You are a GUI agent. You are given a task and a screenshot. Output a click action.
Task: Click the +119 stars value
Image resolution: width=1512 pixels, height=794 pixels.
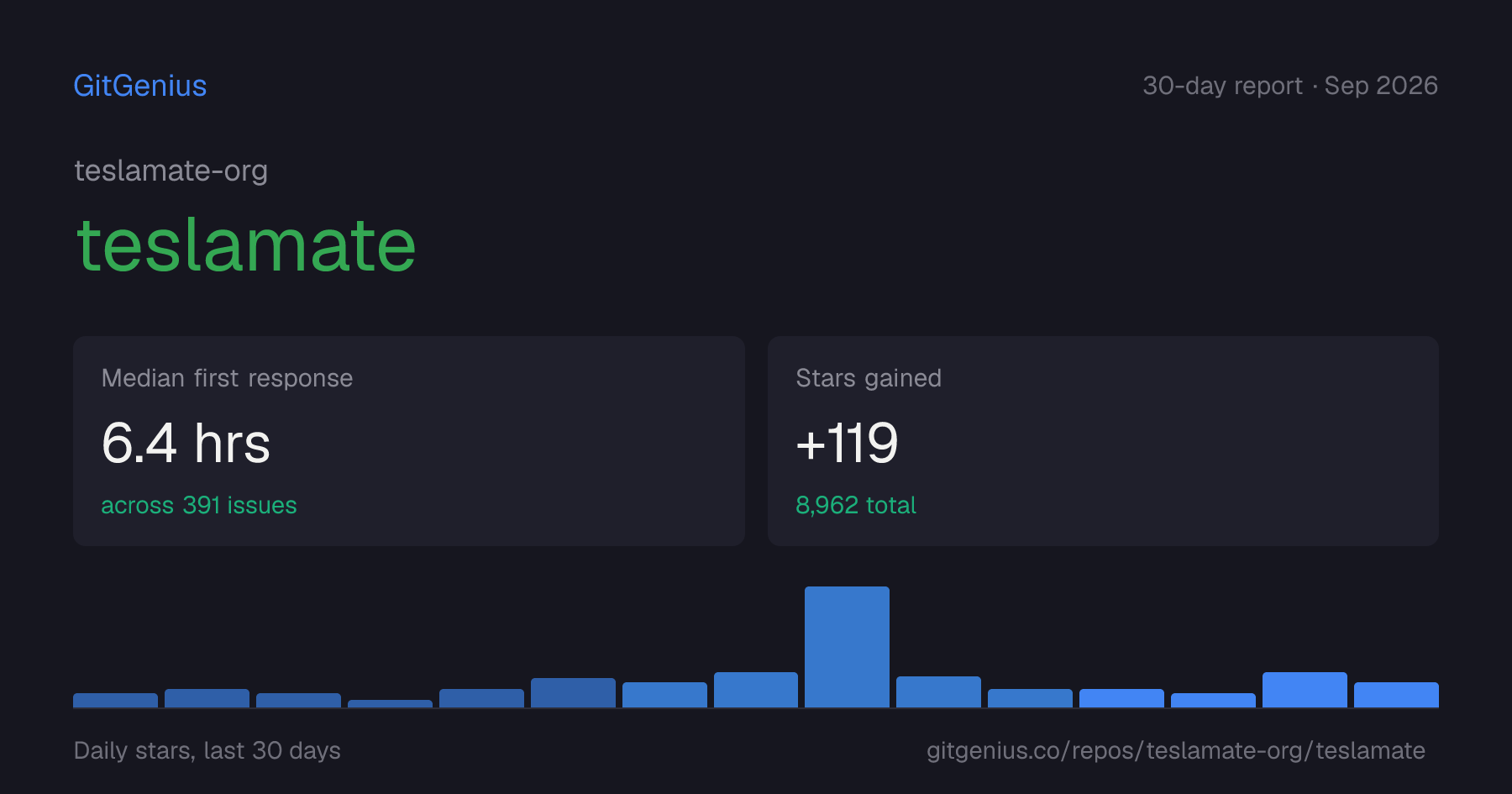847,443
